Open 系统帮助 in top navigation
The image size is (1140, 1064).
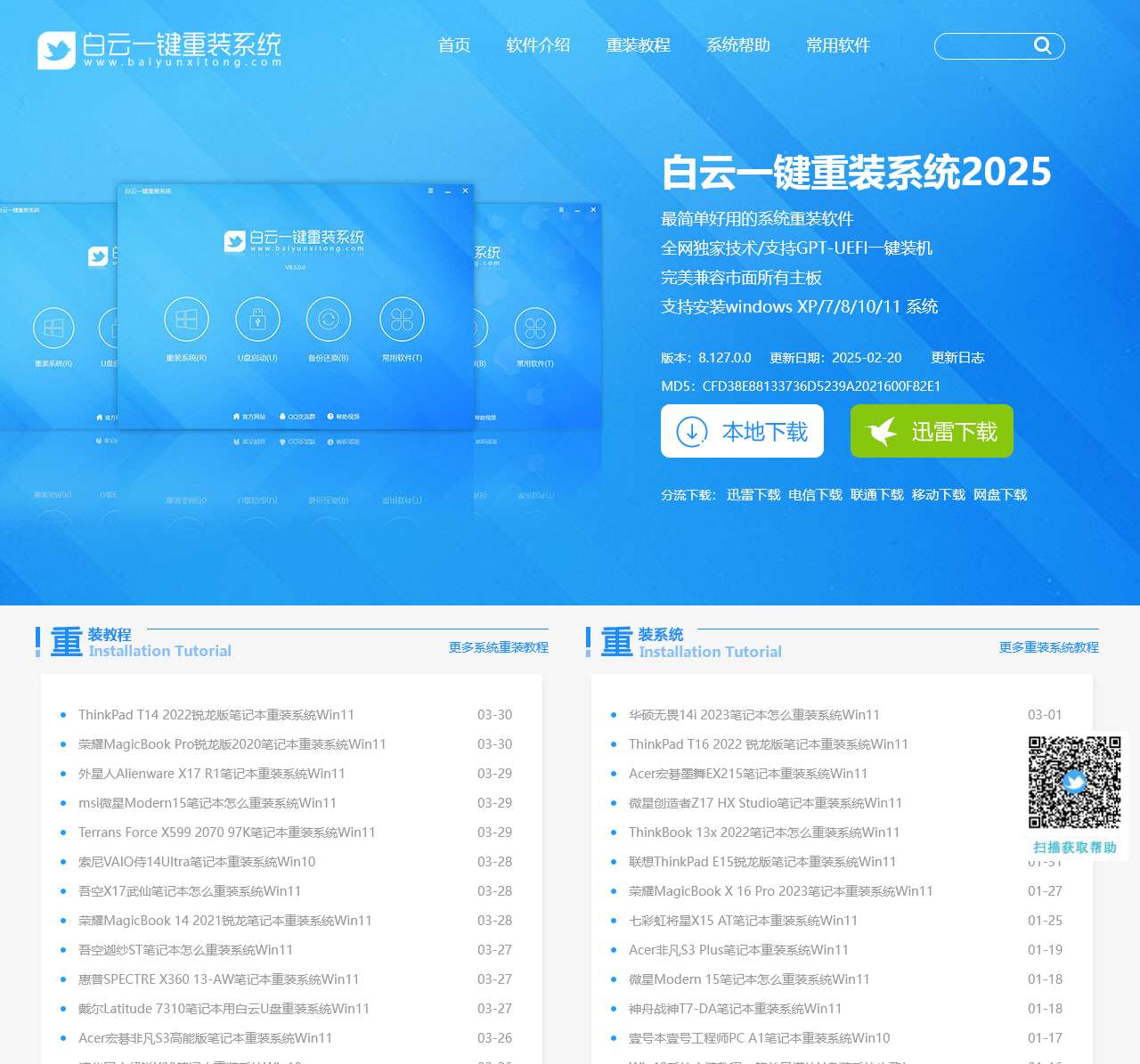[x=738, y=45]
